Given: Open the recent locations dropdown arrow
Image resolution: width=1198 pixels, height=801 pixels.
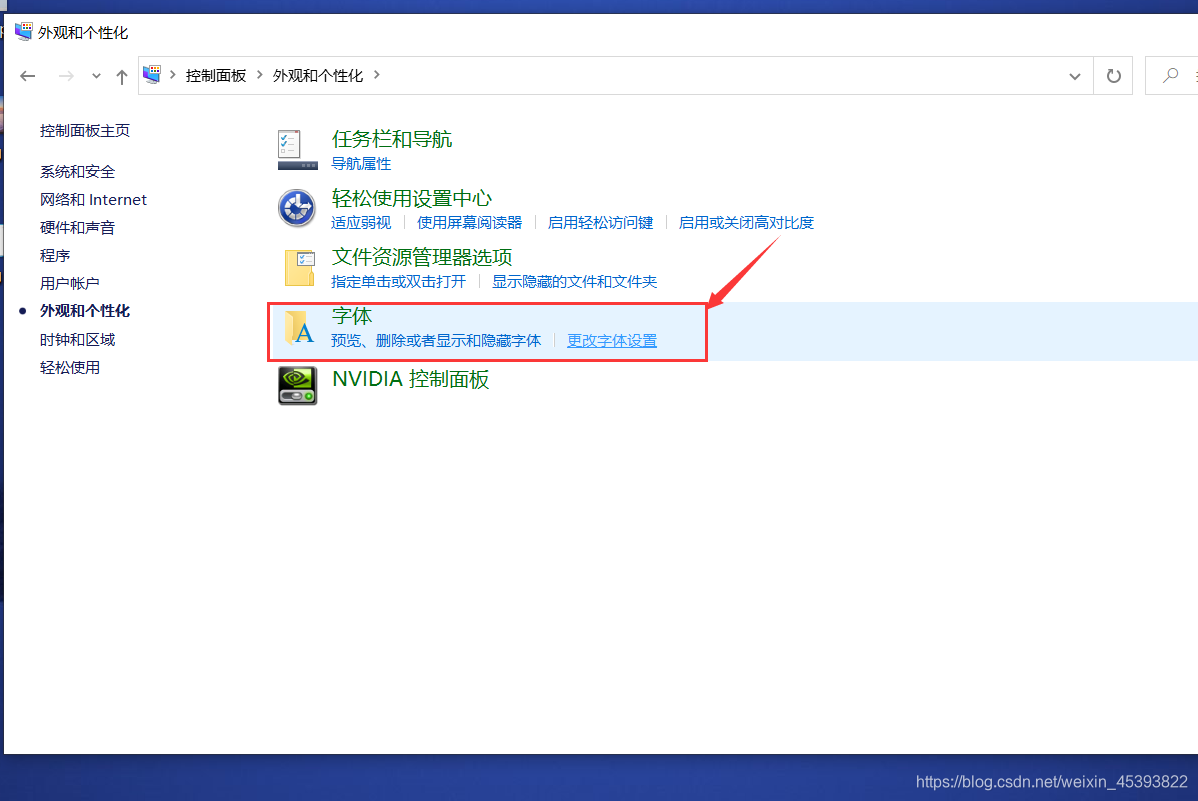Looking at the screenshot, I should [x=96, y=76].
